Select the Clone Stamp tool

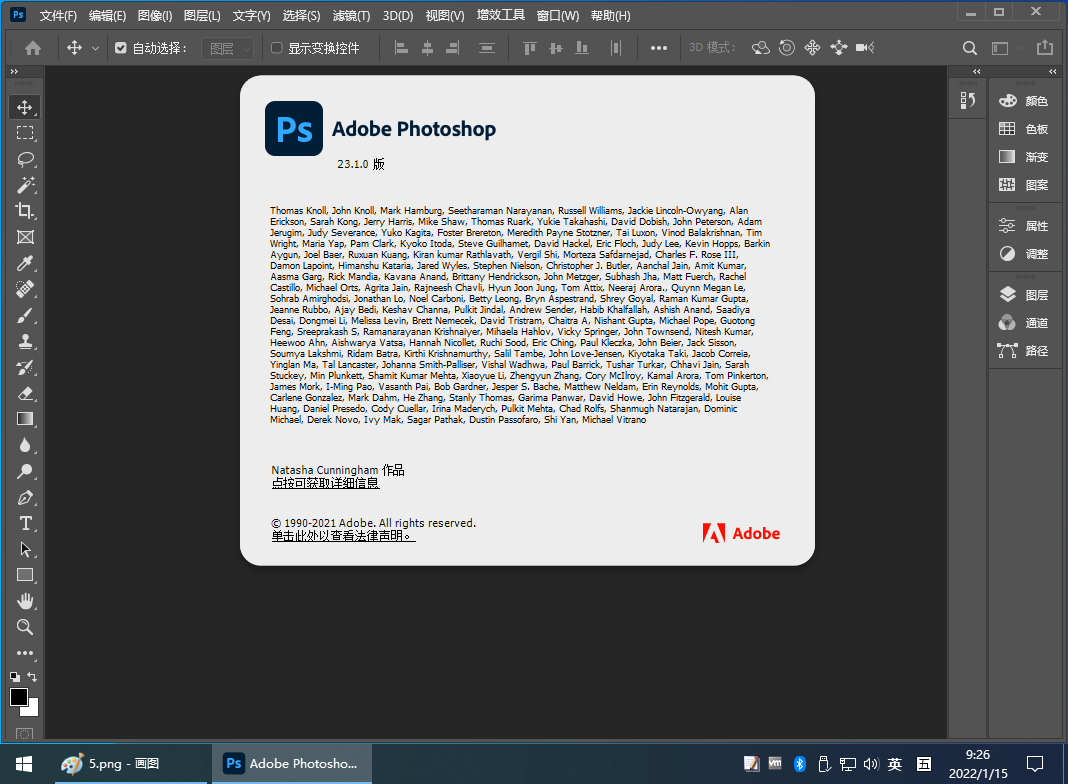point(25,341)
